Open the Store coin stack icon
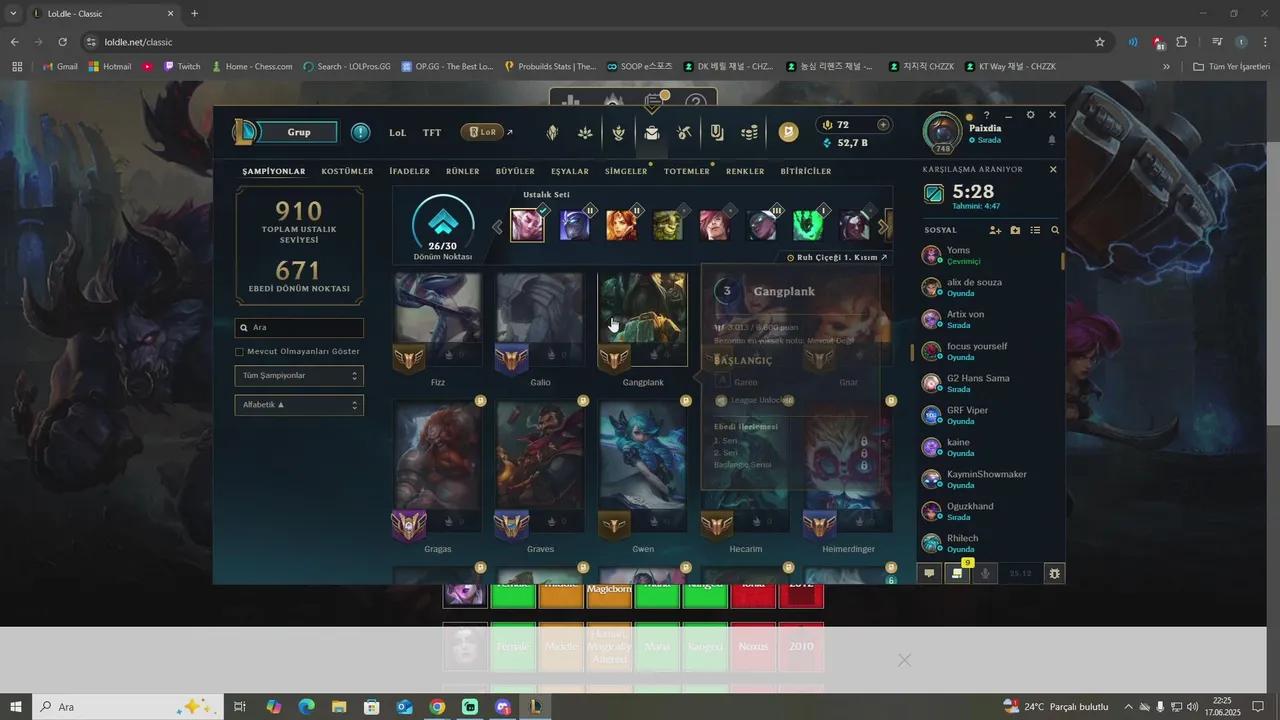Viewport: 1280px width, 720px height. (749, 132)
